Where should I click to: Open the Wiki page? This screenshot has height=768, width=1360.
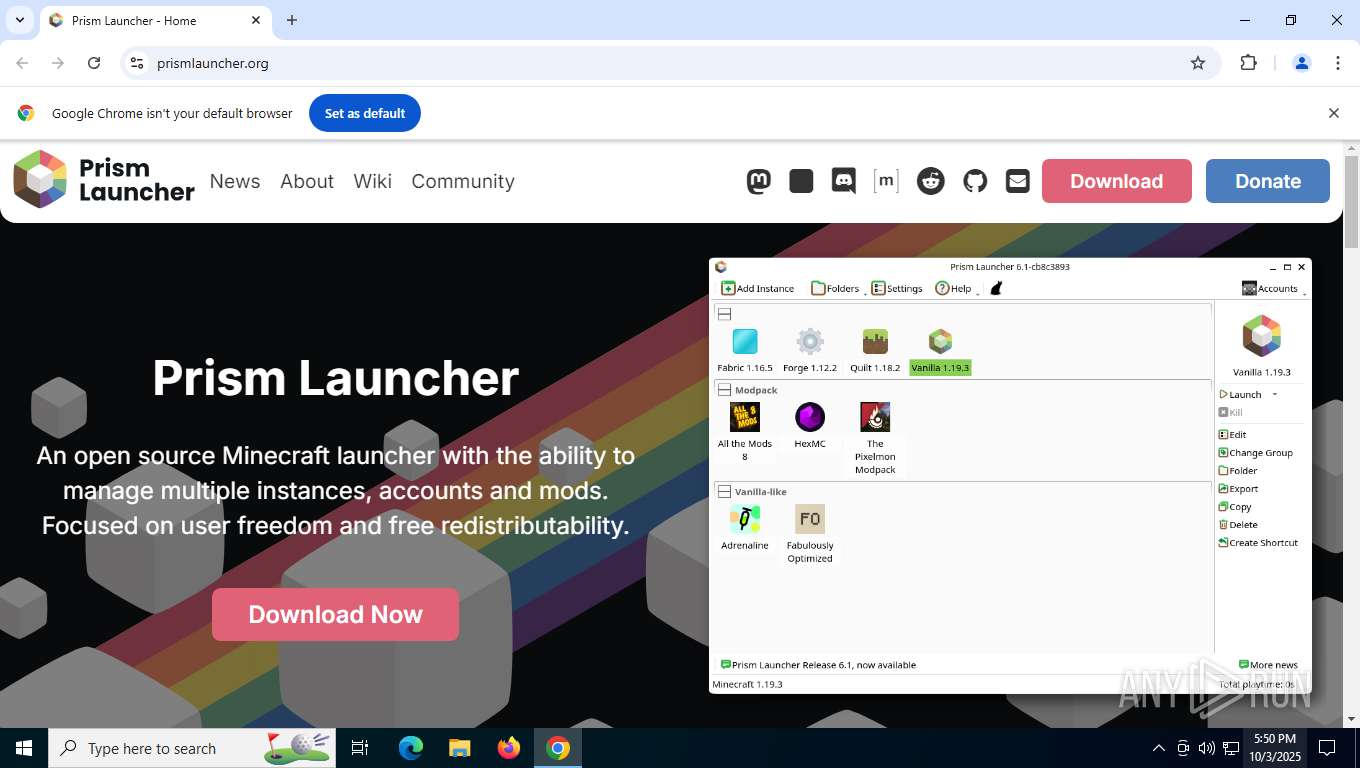(x=373, y=181)
